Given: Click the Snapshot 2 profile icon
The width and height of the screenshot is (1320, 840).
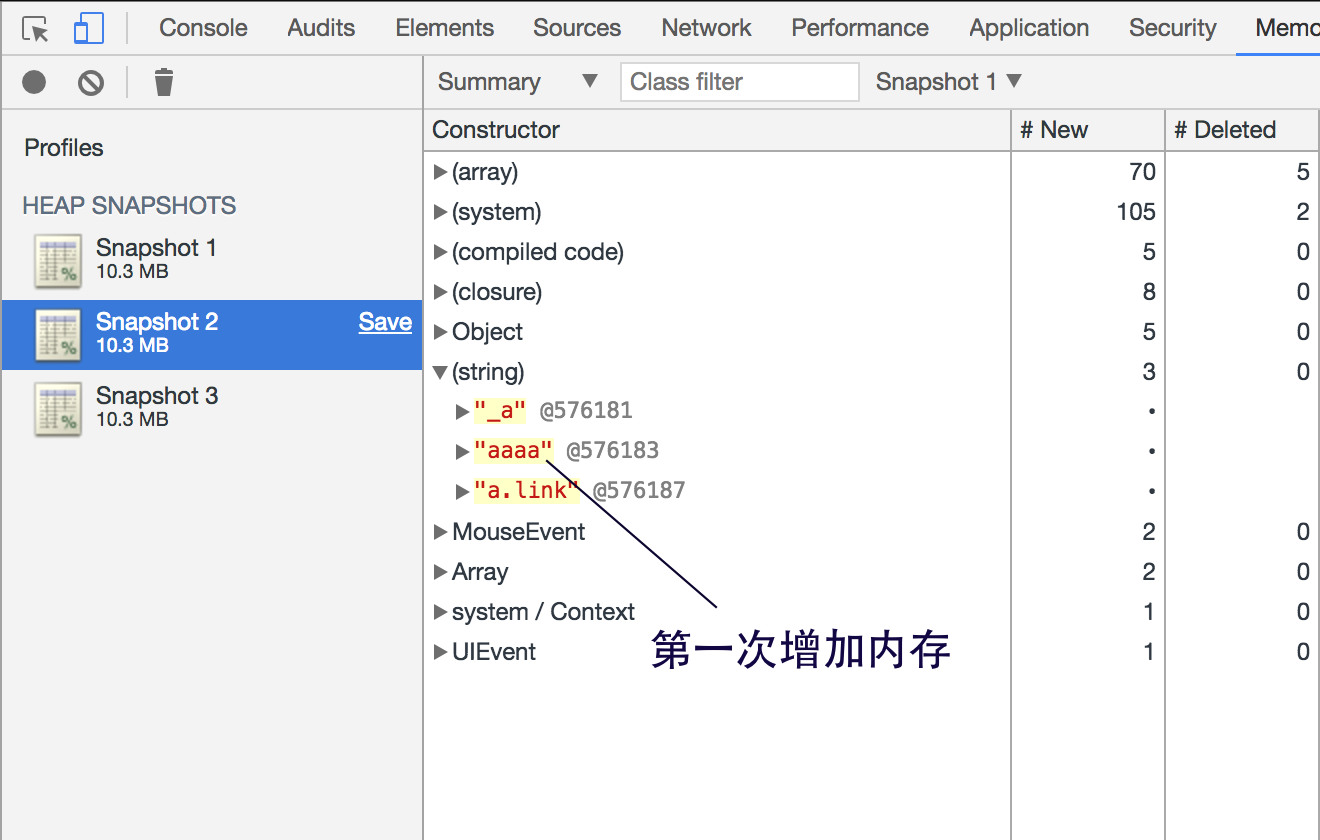Looking at the screenshot, I should [58, 335].
